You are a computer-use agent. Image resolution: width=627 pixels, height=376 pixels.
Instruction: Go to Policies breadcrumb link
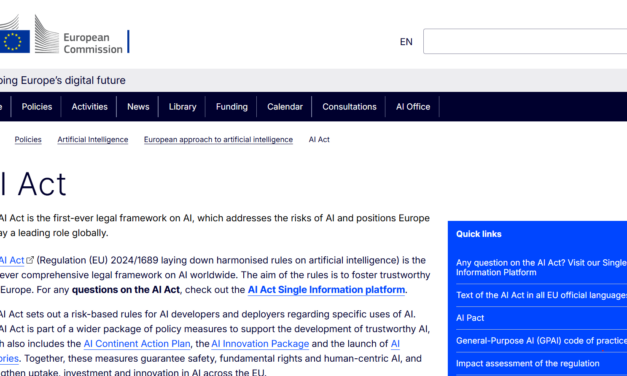(x=28, y=140)
